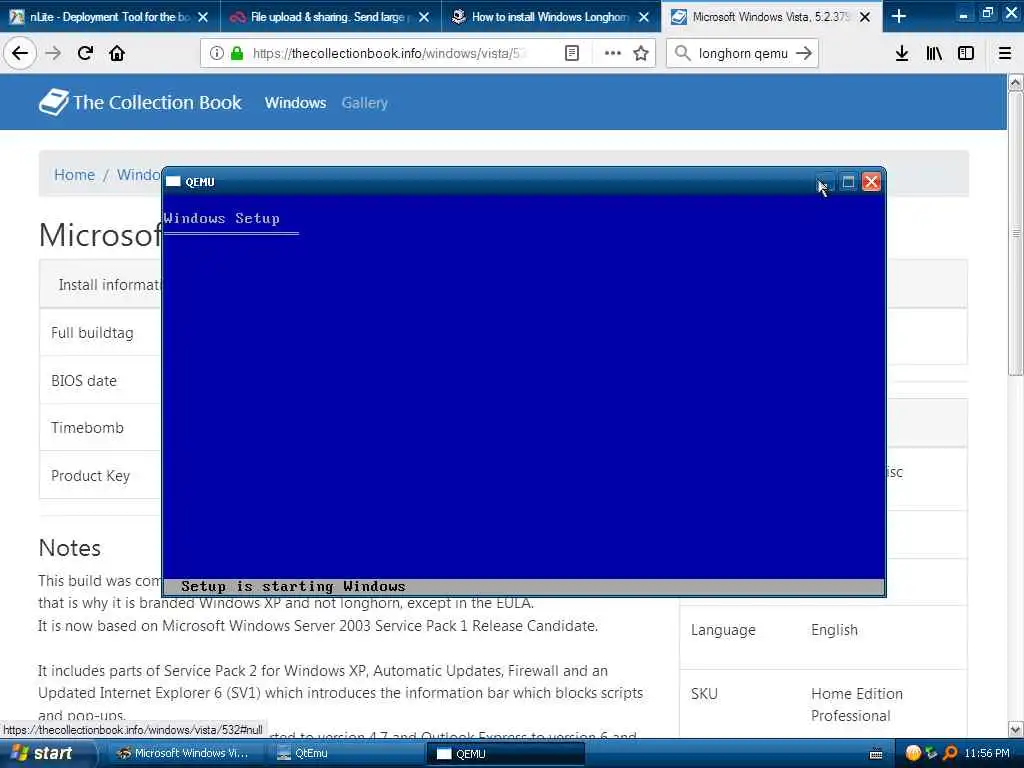Click the QEMU title bar icon
The width and height of the screenshot is (1024, 768).
[x=173, y=182]
